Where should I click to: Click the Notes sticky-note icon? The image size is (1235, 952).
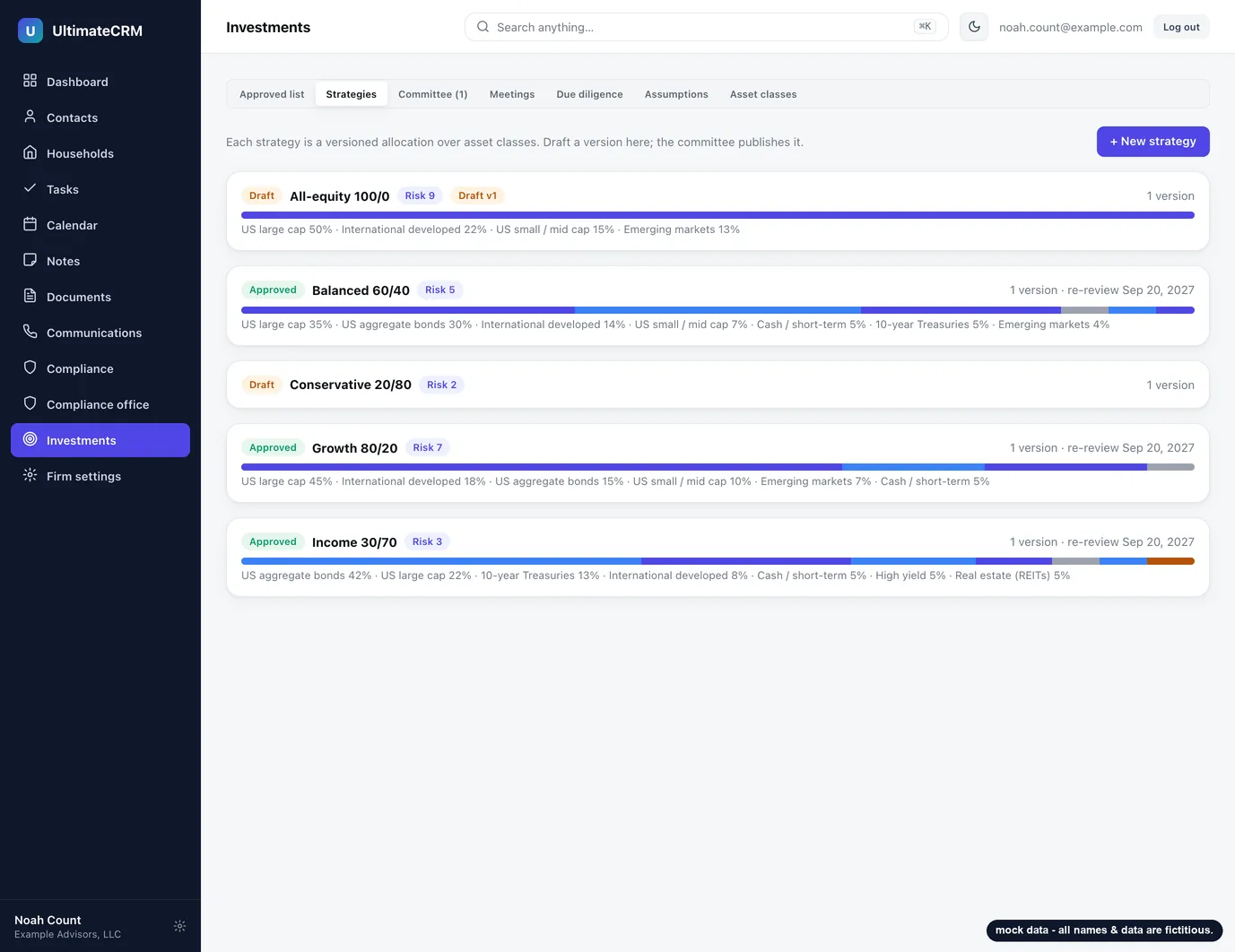point(30,260)
